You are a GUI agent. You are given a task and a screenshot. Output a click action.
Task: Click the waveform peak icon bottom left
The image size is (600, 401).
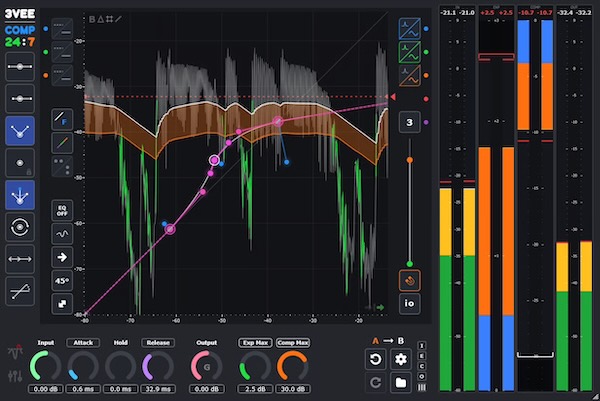point(15,351)
